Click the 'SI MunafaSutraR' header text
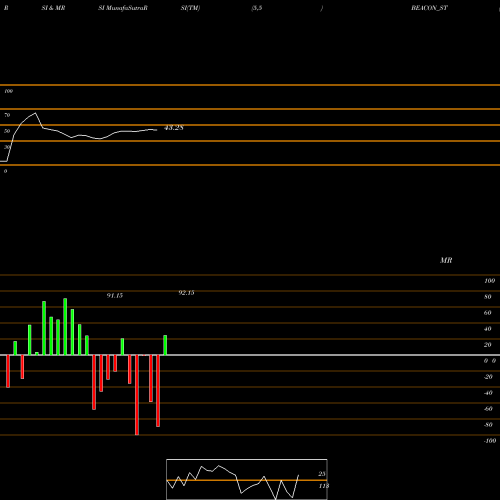500x500 pixels. tap(123, 8)
